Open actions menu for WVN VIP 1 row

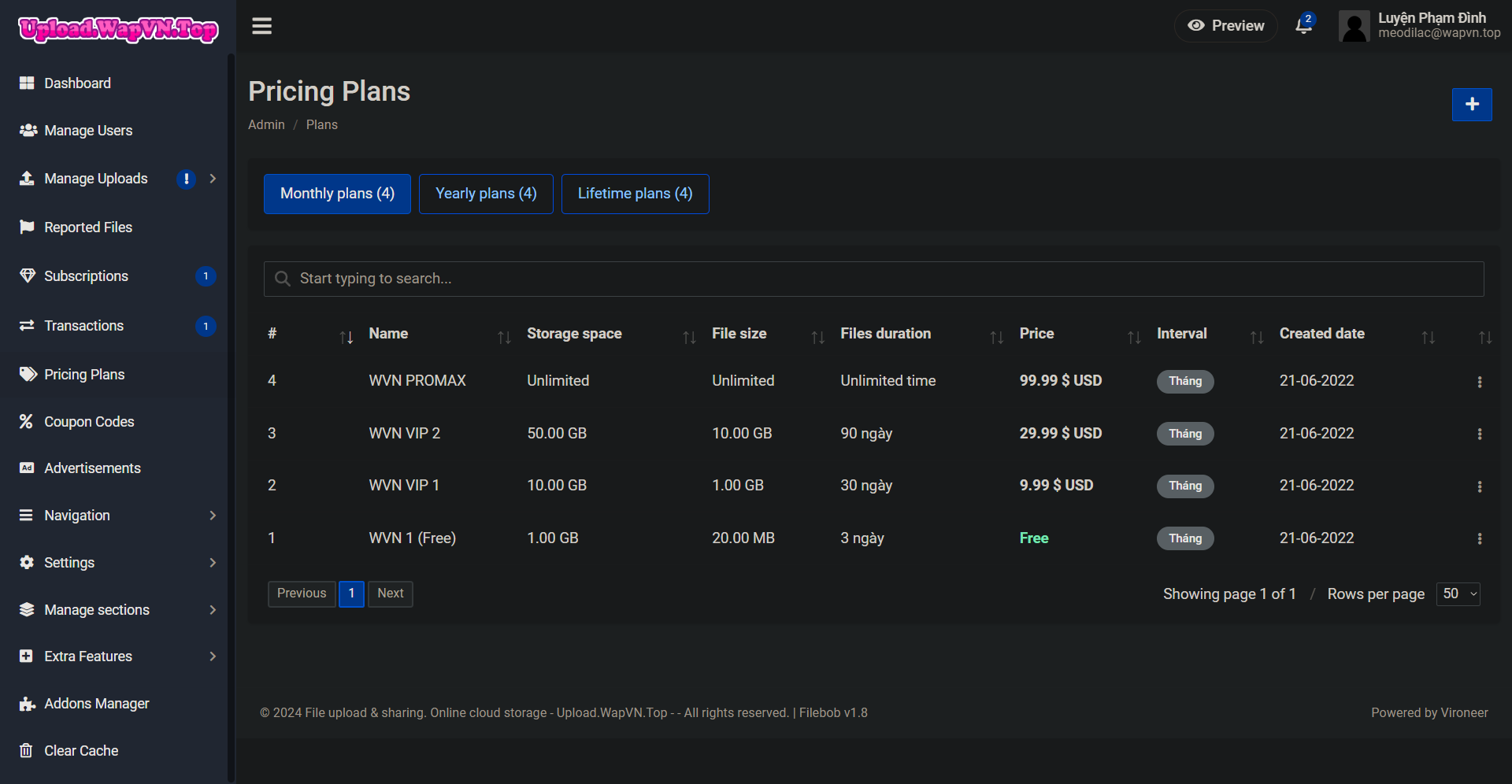point(1480,487)
